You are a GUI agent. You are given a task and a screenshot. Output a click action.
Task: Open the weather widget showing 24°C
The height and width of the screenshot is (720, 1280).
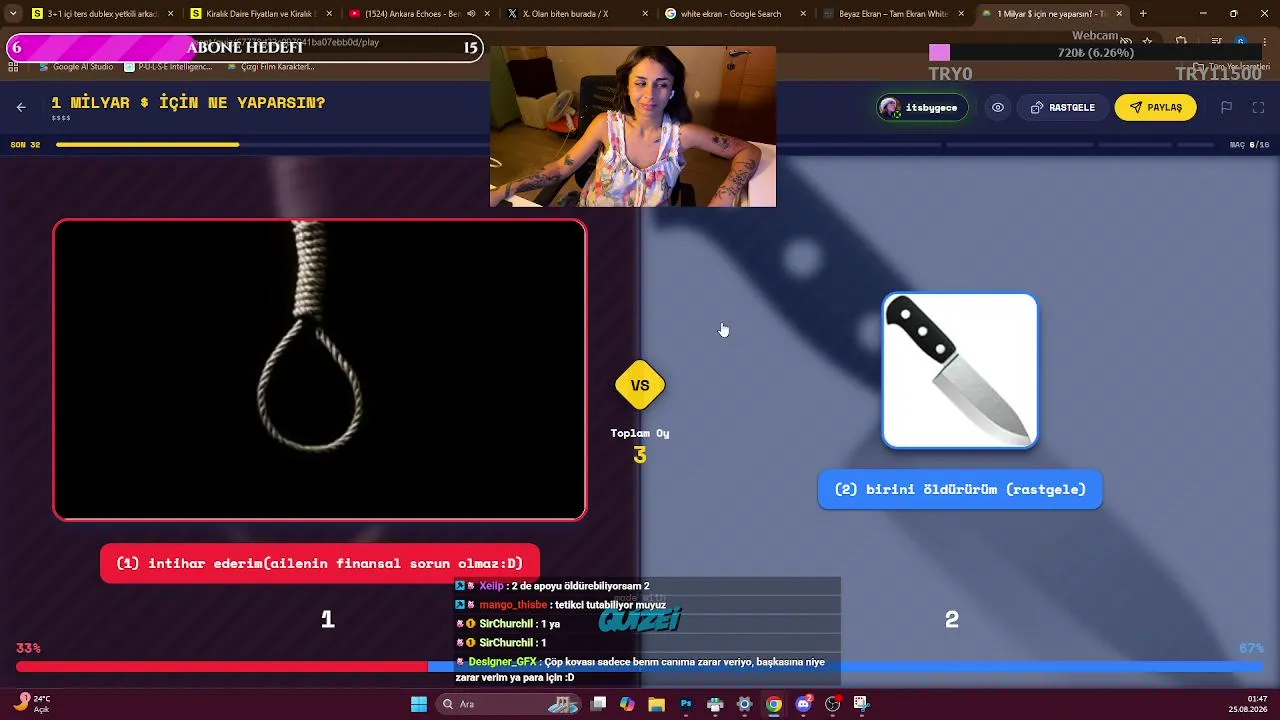[30, 704]
